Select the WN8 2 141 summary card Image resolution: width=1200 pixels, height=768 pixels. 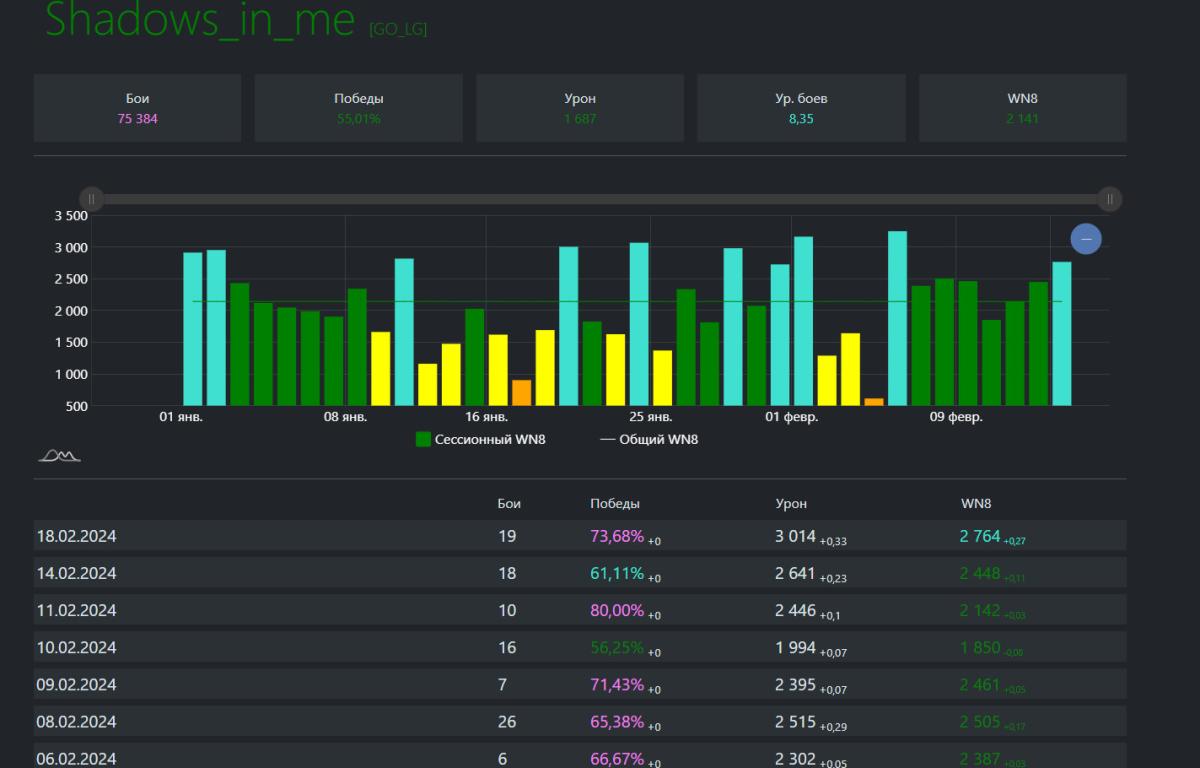1022,108
